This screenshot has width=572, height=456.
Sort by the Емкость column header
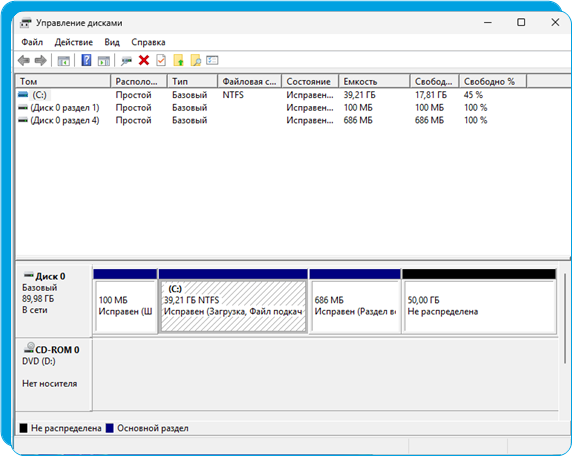[x=374, y=81]
